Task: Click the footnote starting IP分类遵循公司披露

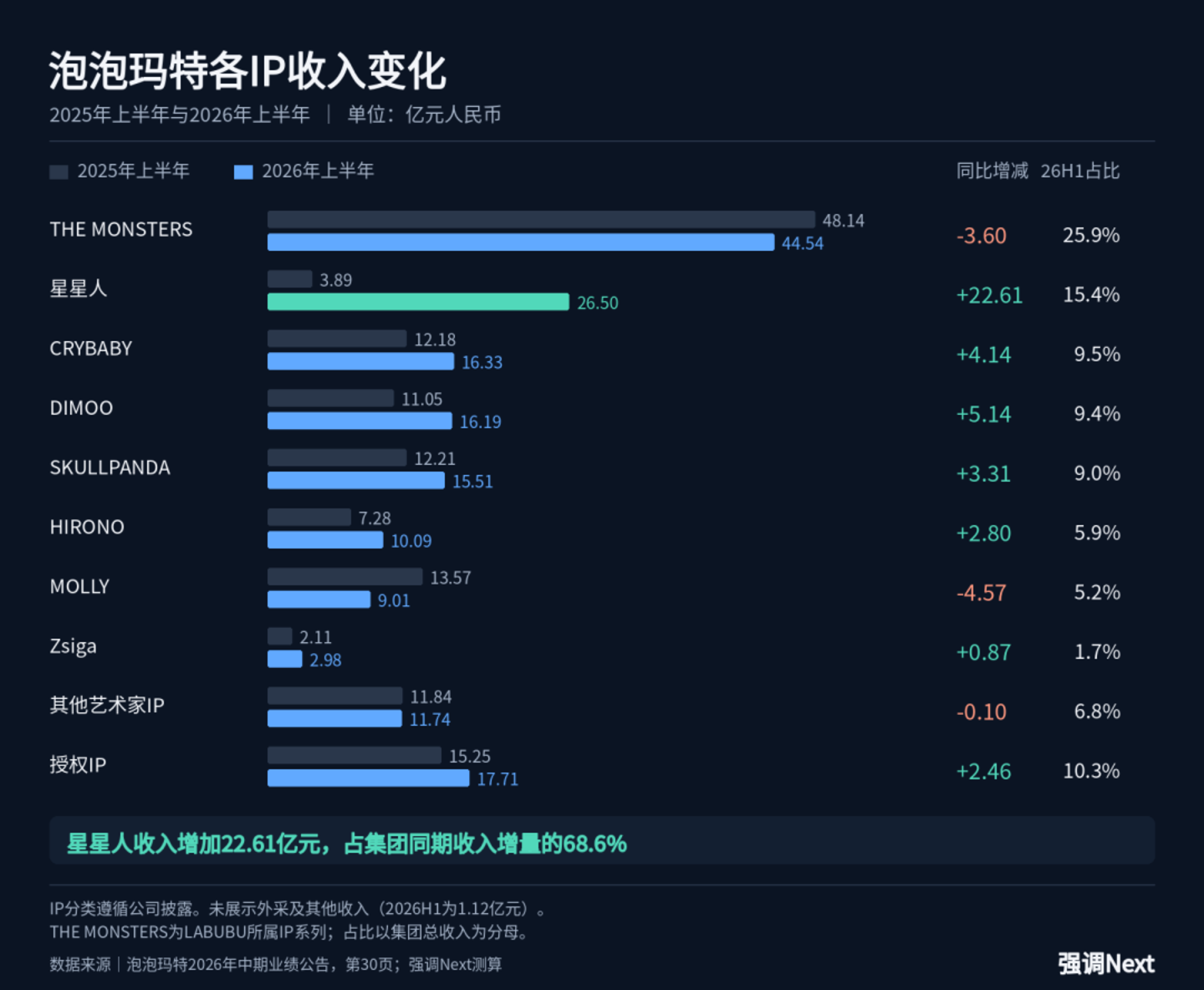Action: click(x=298, y=910)
